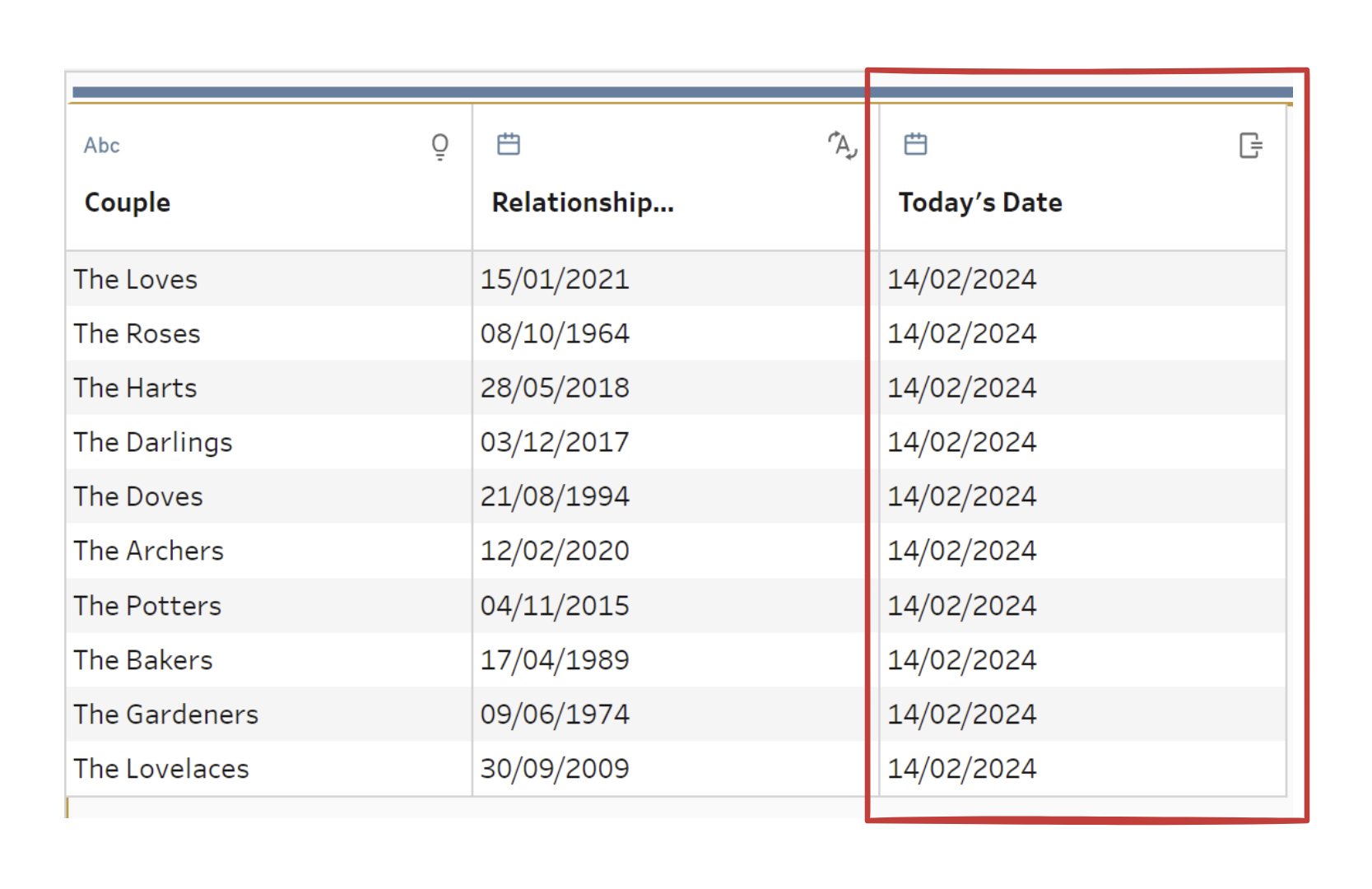The image size is (1372, 889).
Task: Click the 30/09/2009 date cell
Action: [x=555, y=770]
